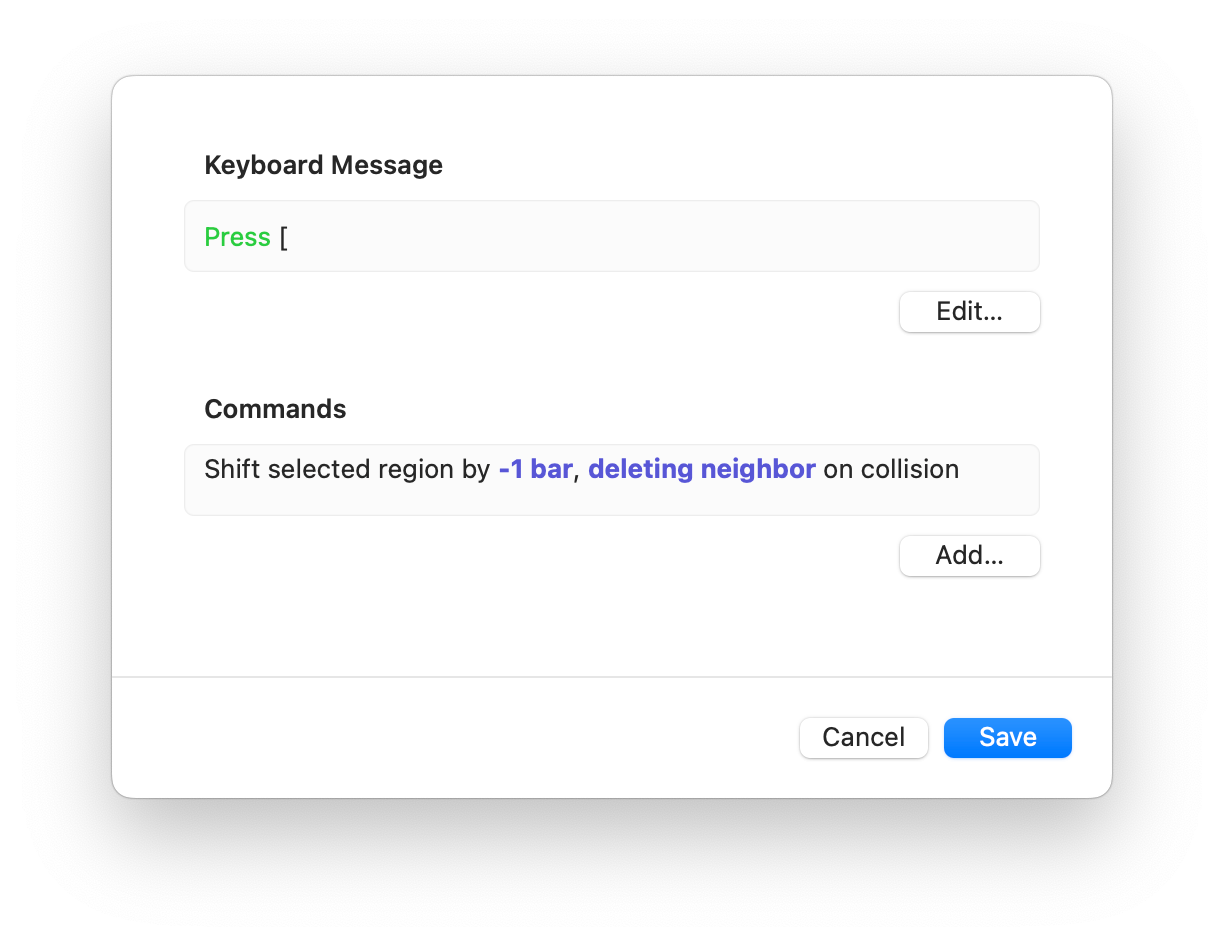Open the "deleting neighbor" collision option

click(x=701, y=469)
